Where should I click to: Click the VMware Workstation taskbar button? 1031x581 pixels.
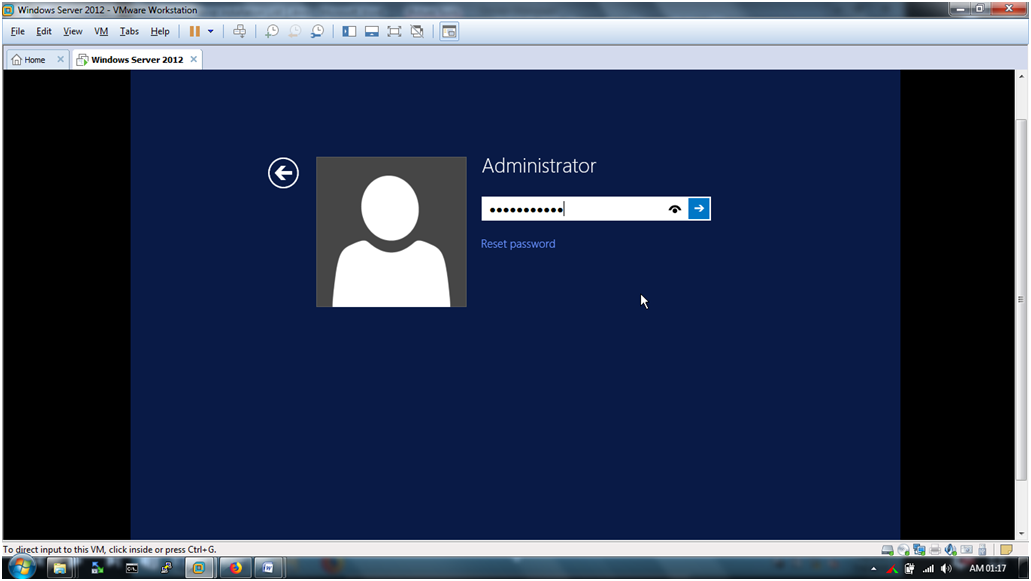(199, 568)
